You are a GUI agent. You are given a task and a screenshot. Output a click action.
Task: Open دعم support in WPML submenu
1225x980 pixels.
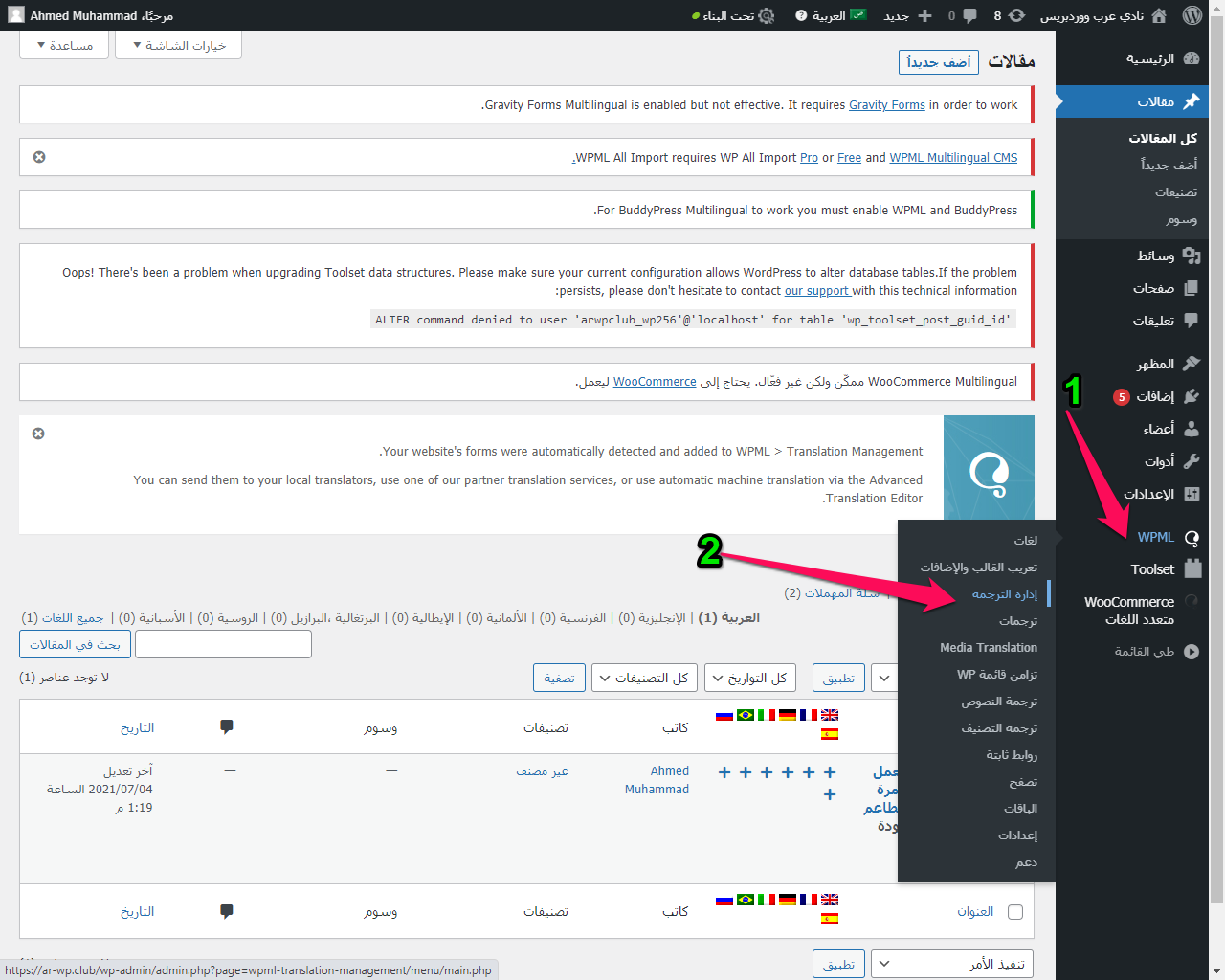click(x=976, y=861)
